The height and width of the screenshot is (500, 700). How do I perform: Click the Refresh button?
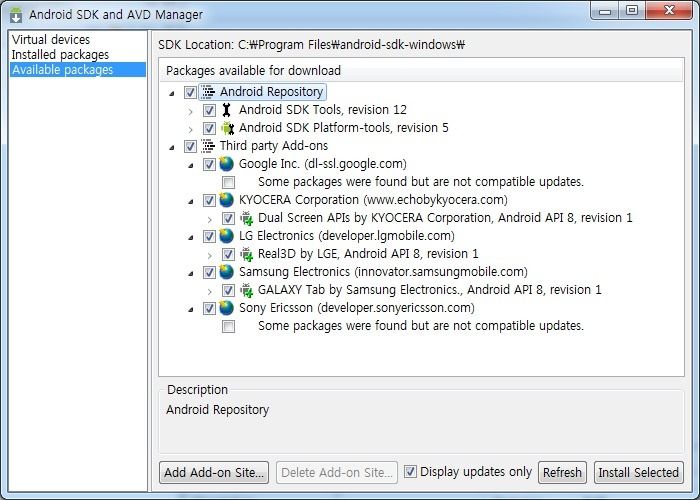tap(562, 472)
